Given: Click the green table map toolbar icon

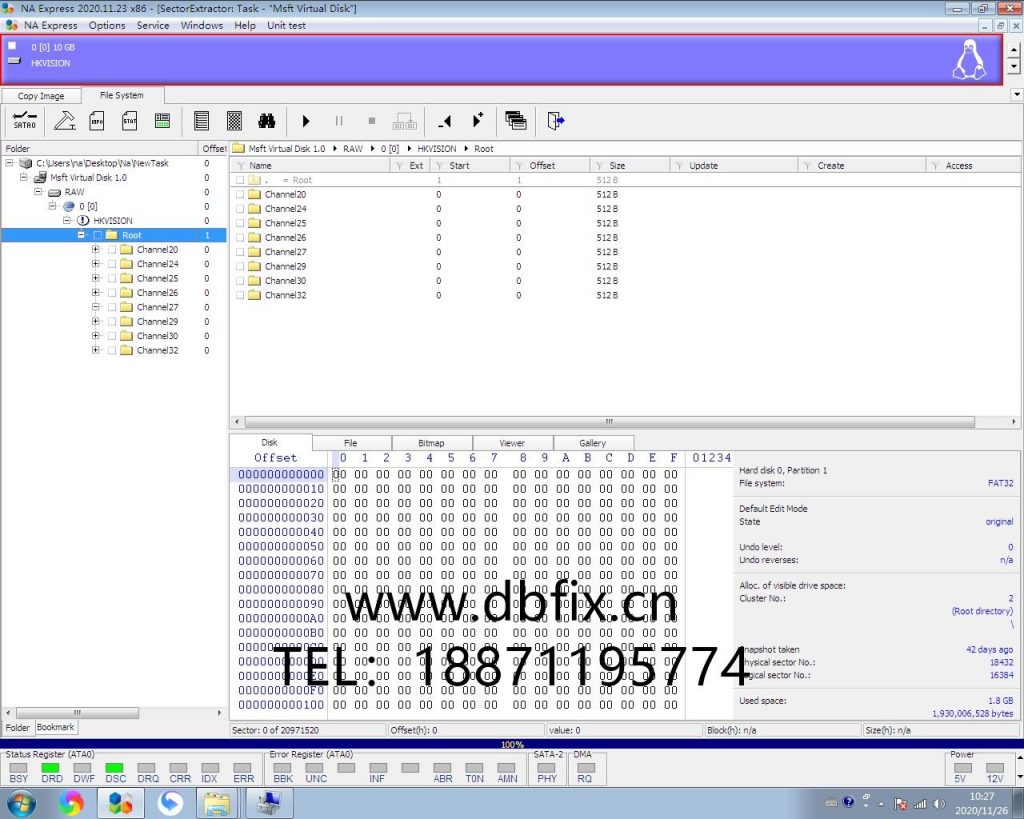Looking at the screenshot, I should click(x=162, y=121).
